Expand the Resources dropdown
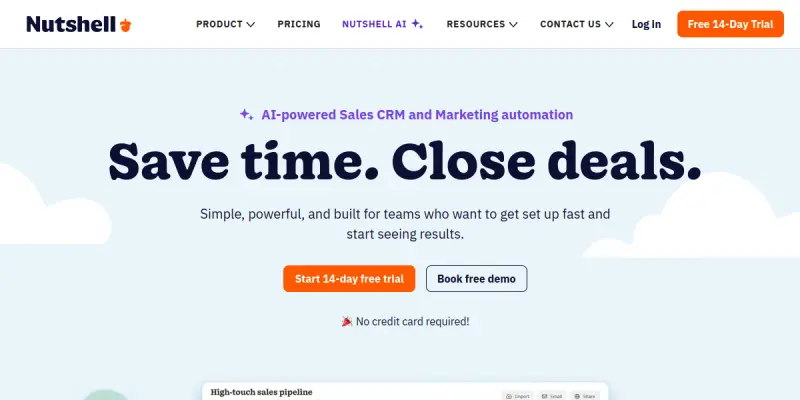 [482, 24]
